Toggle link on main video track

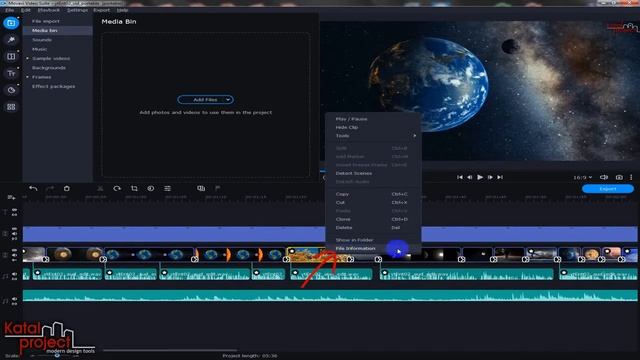15,259
